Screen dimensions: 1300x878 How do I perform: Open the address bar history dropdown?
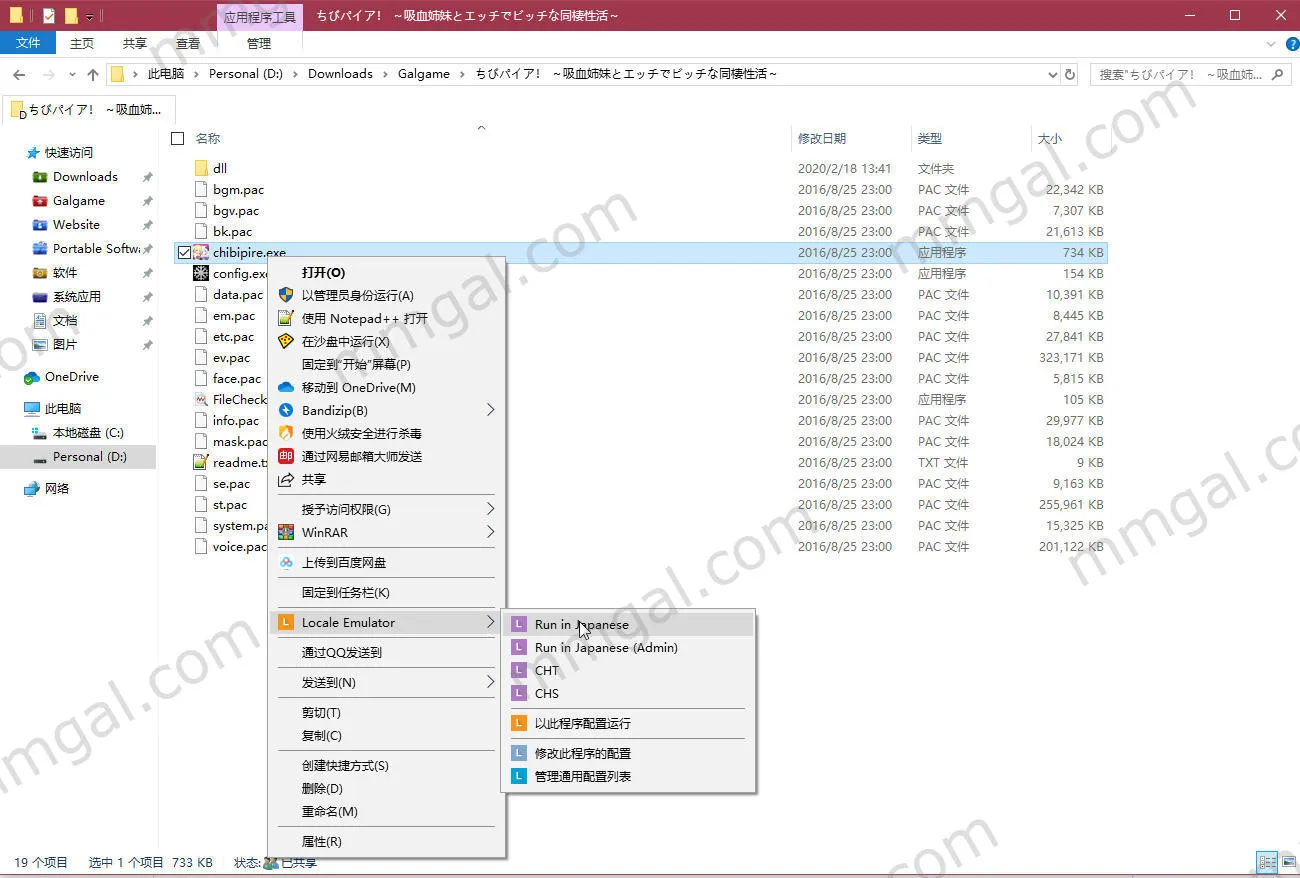(1052, 74)
